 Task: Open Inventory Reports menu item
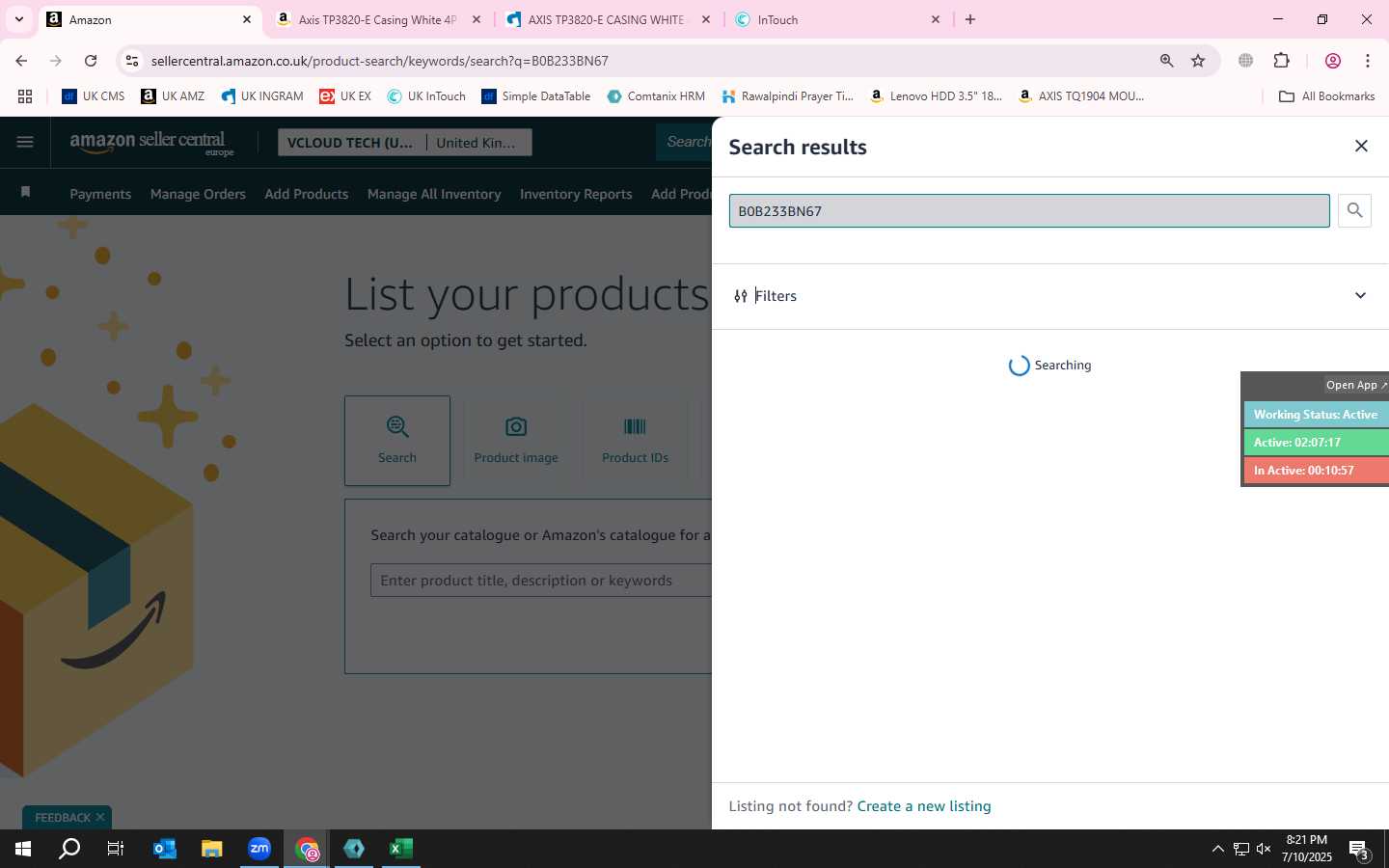[x=576, y=194]
